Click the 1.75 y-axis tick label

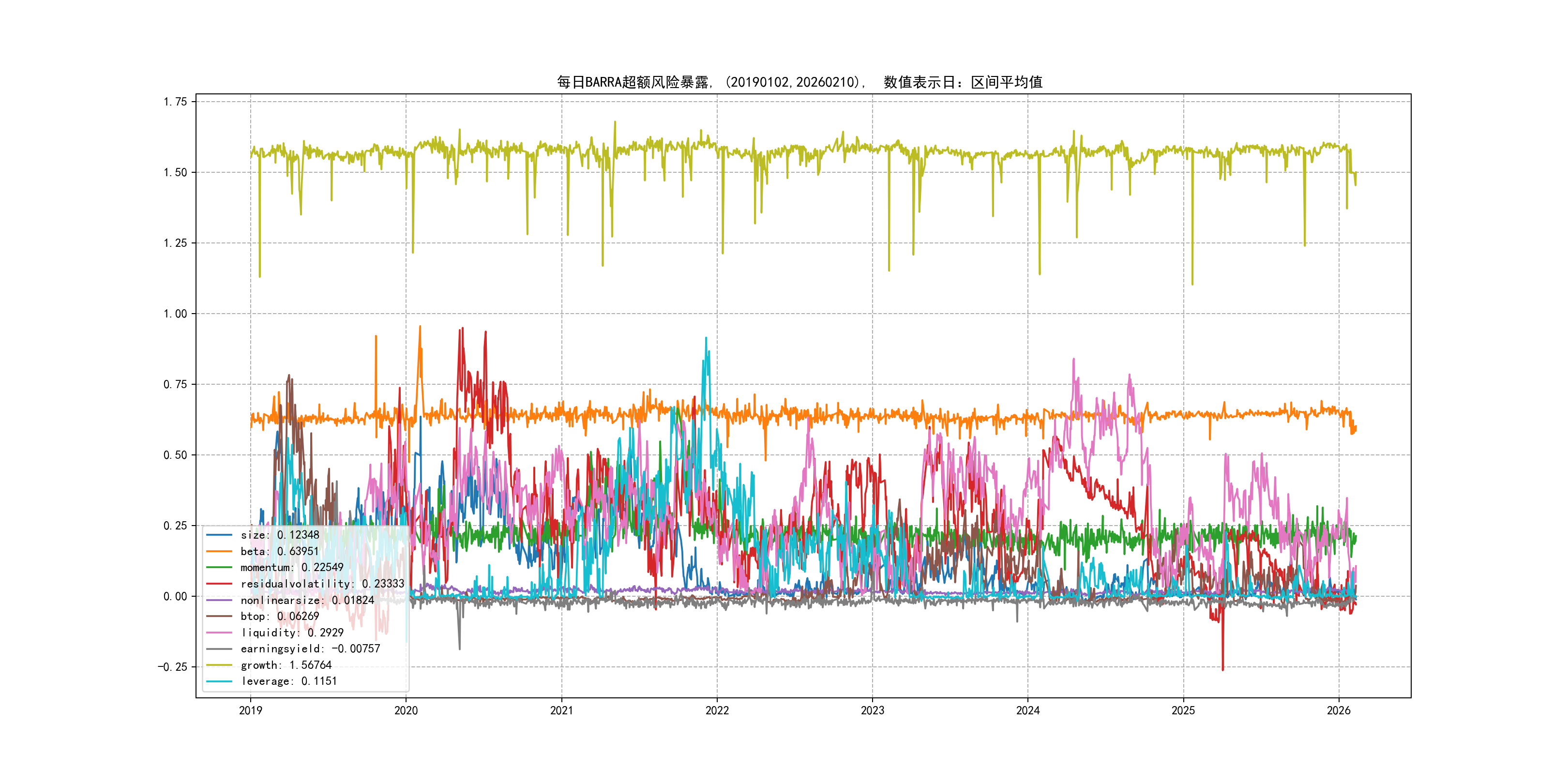click(x=175, y=102)
